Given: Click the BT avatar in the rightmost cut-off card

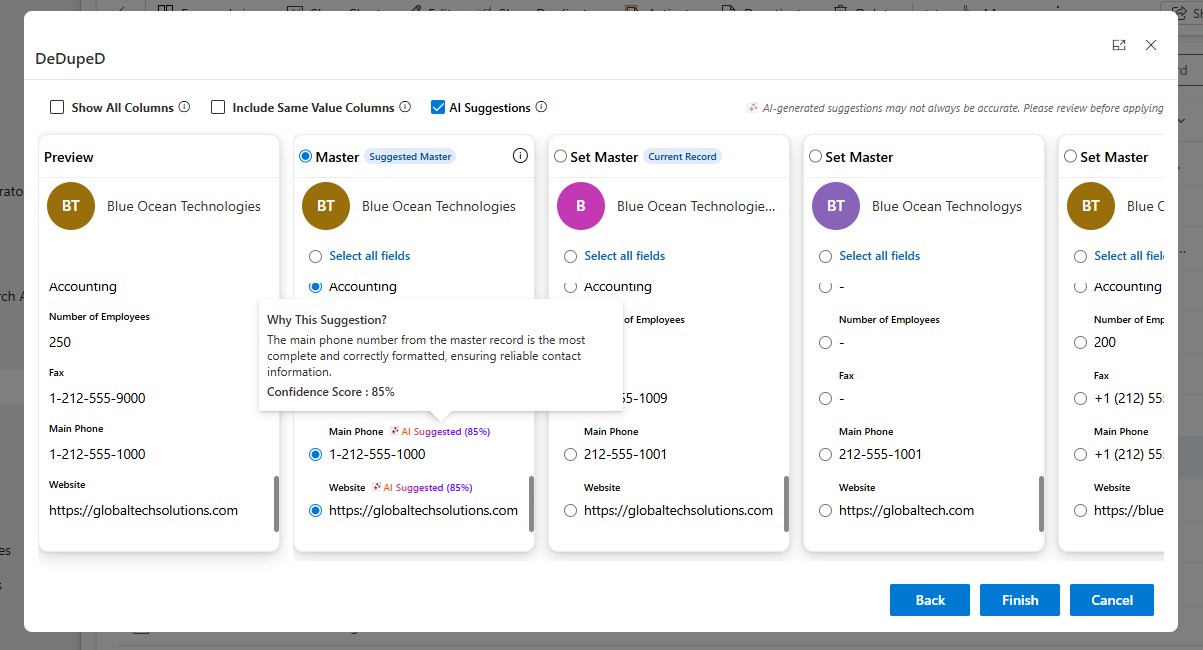Looking at the screenshot, I should coord(1091,206).
